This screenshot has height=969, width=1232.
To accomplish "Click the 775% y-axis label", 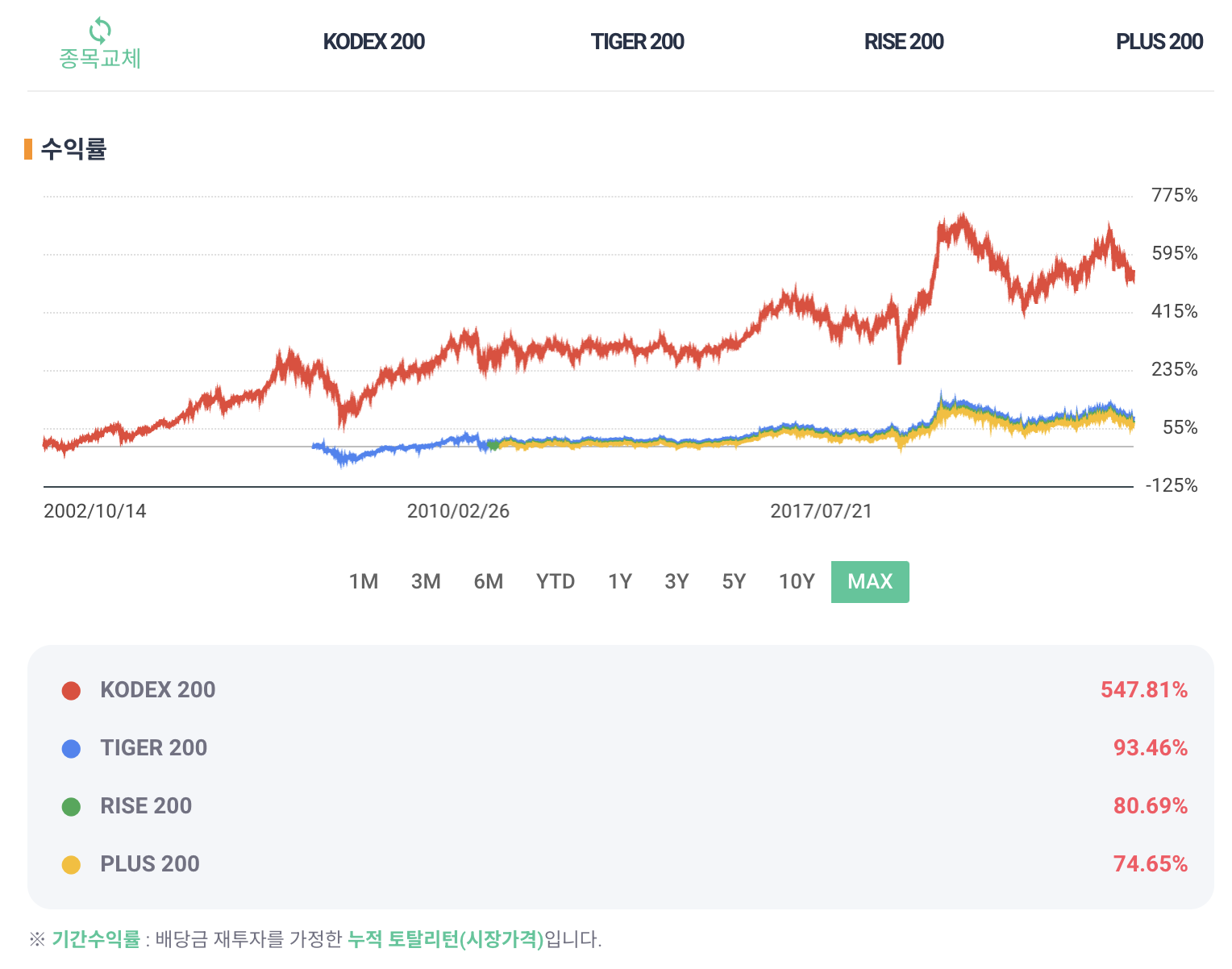I will tap(1175, 196).
